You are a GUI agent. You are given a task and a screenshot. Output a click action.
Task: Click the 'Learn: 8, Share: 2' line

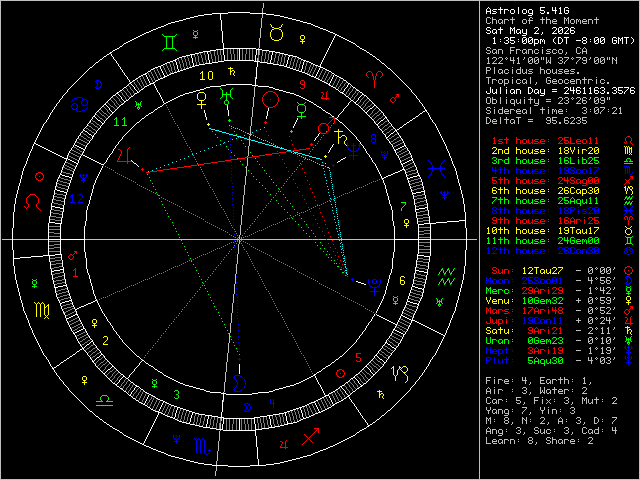[539, 440]
